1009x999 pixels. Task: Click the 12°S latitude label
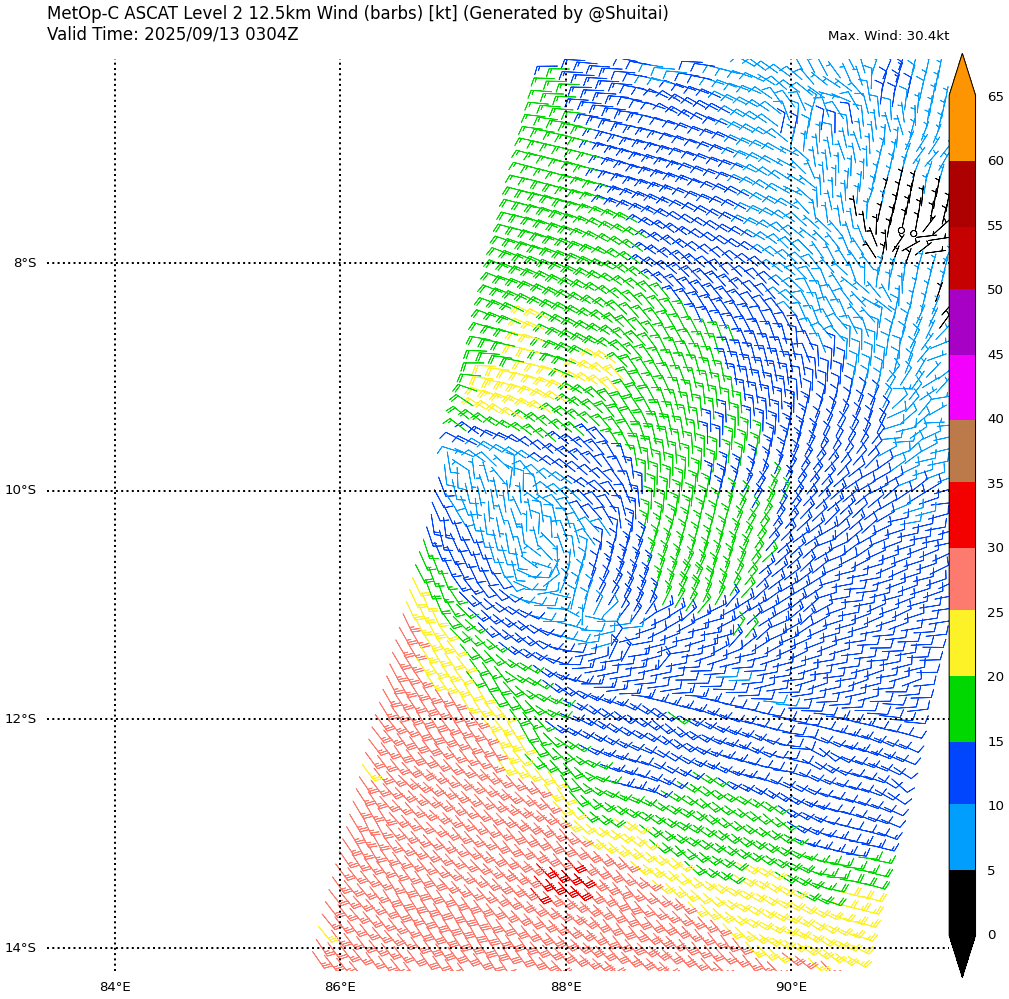tap(21, 718)
